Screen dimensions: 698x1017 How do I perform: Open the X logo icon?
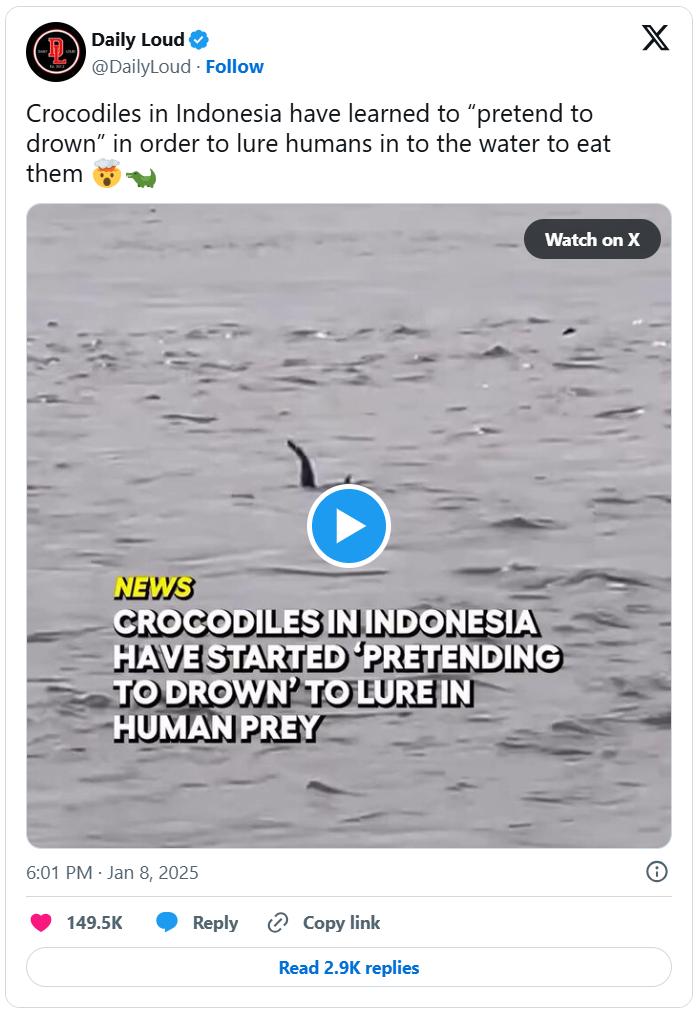coord(655,38)
